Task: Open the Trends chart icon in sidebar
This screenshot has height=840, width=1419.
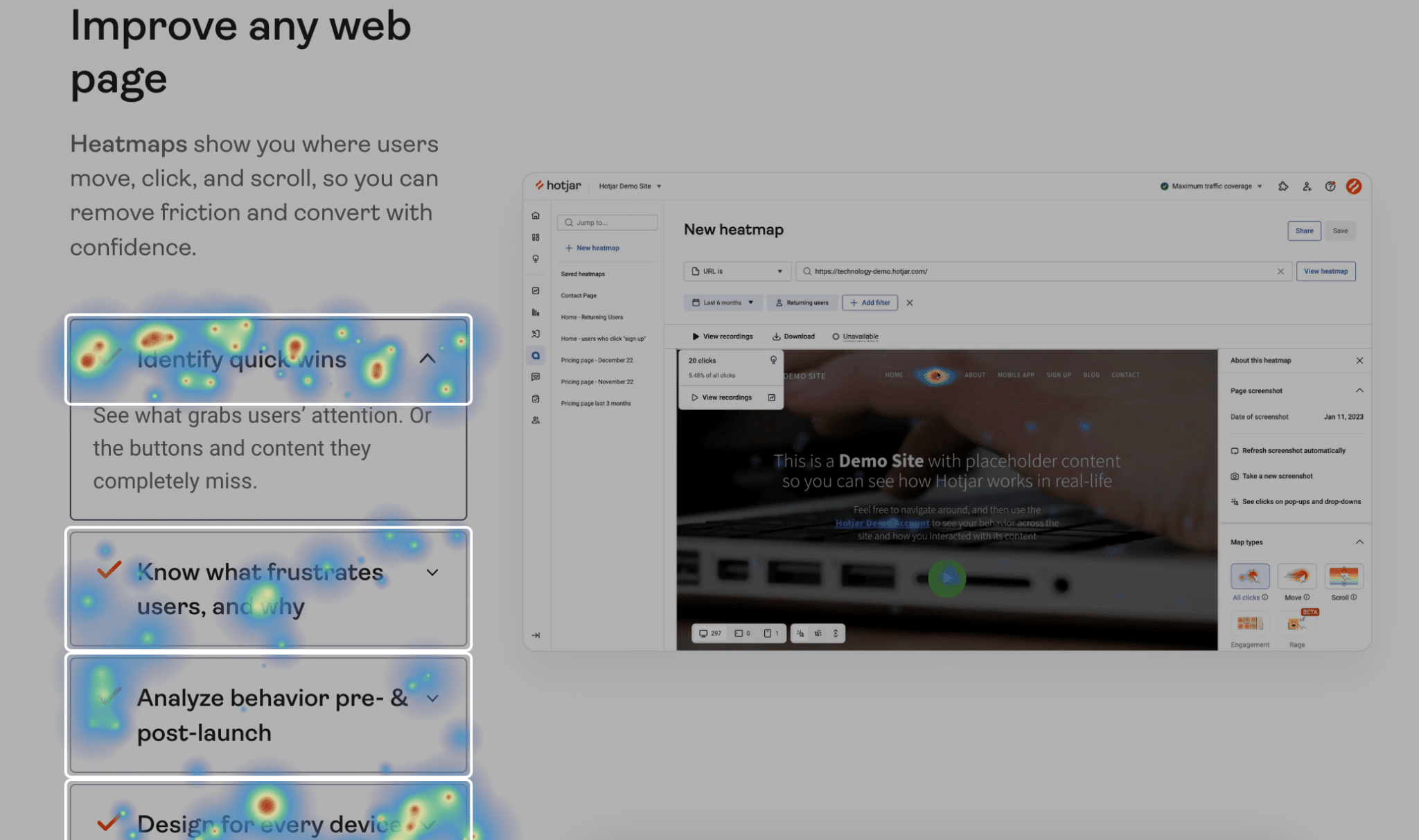Action: click(x=536, y=291)
